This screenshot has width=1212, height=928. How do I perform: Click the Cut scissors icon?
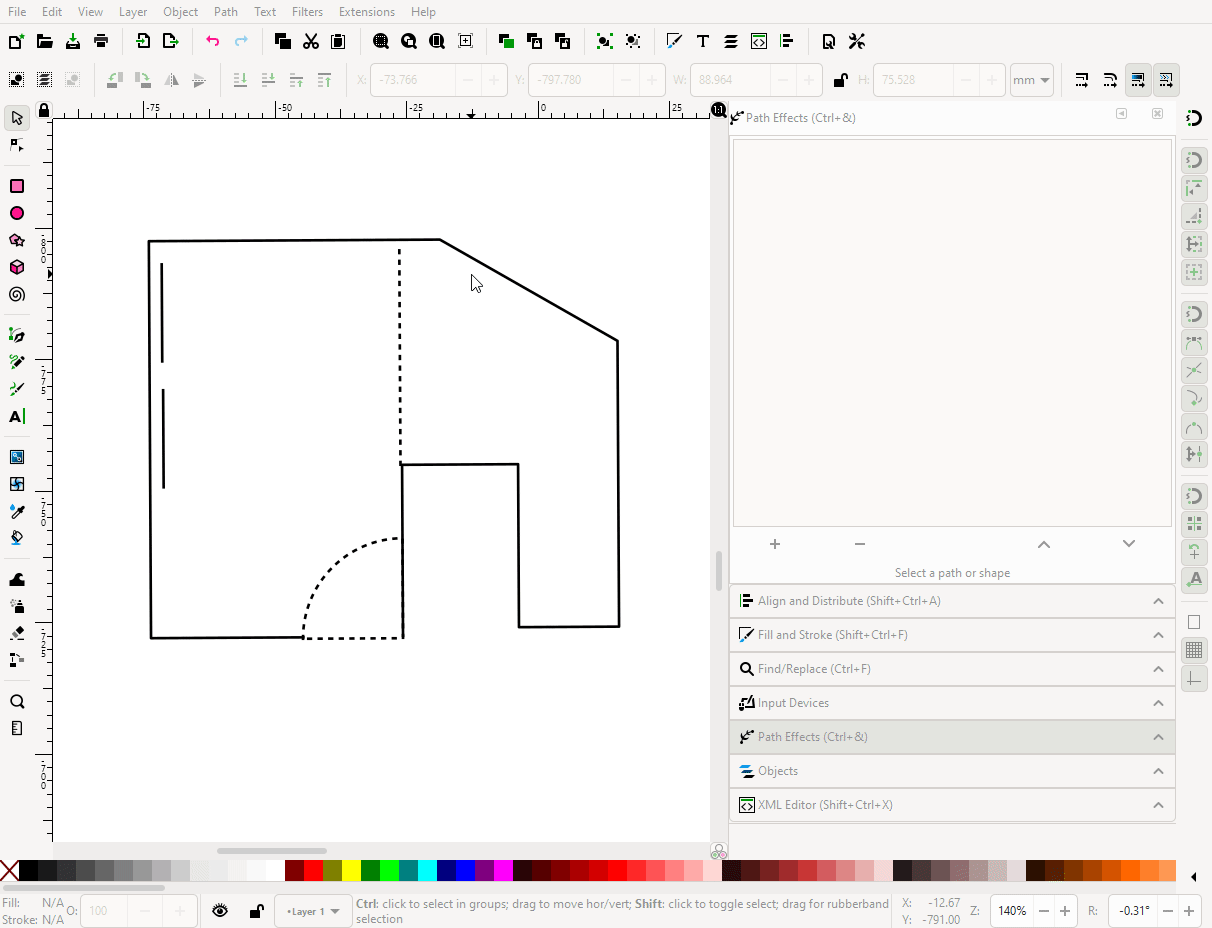[x=311, y=41]
